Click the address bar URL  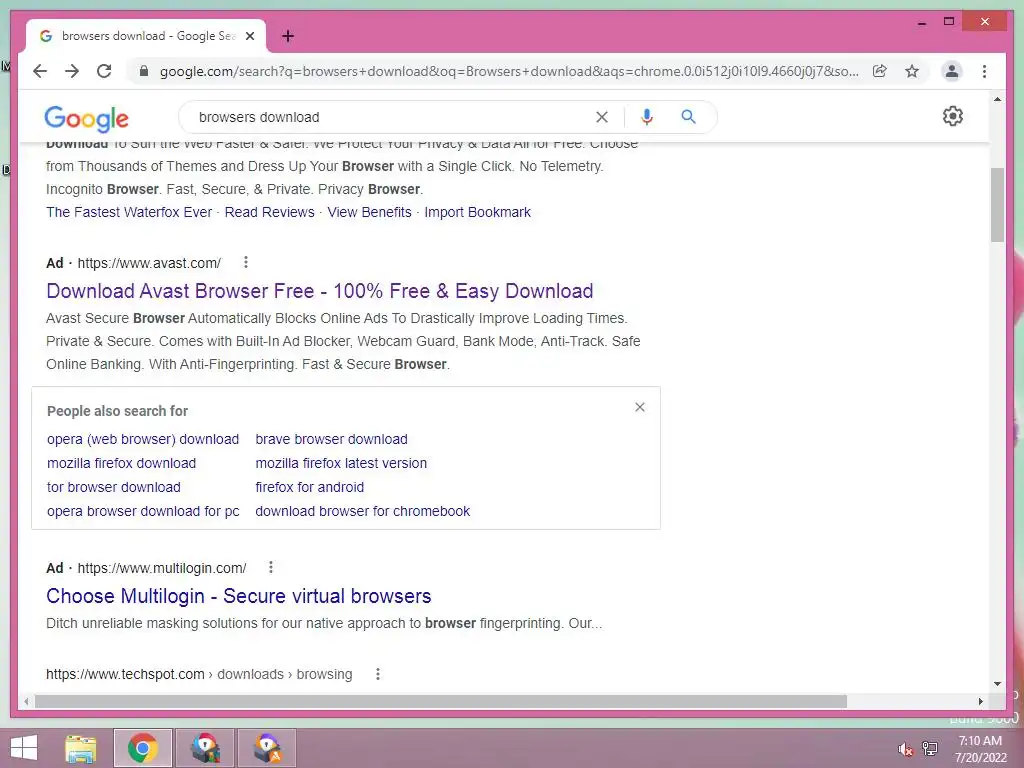coord(509,71)
